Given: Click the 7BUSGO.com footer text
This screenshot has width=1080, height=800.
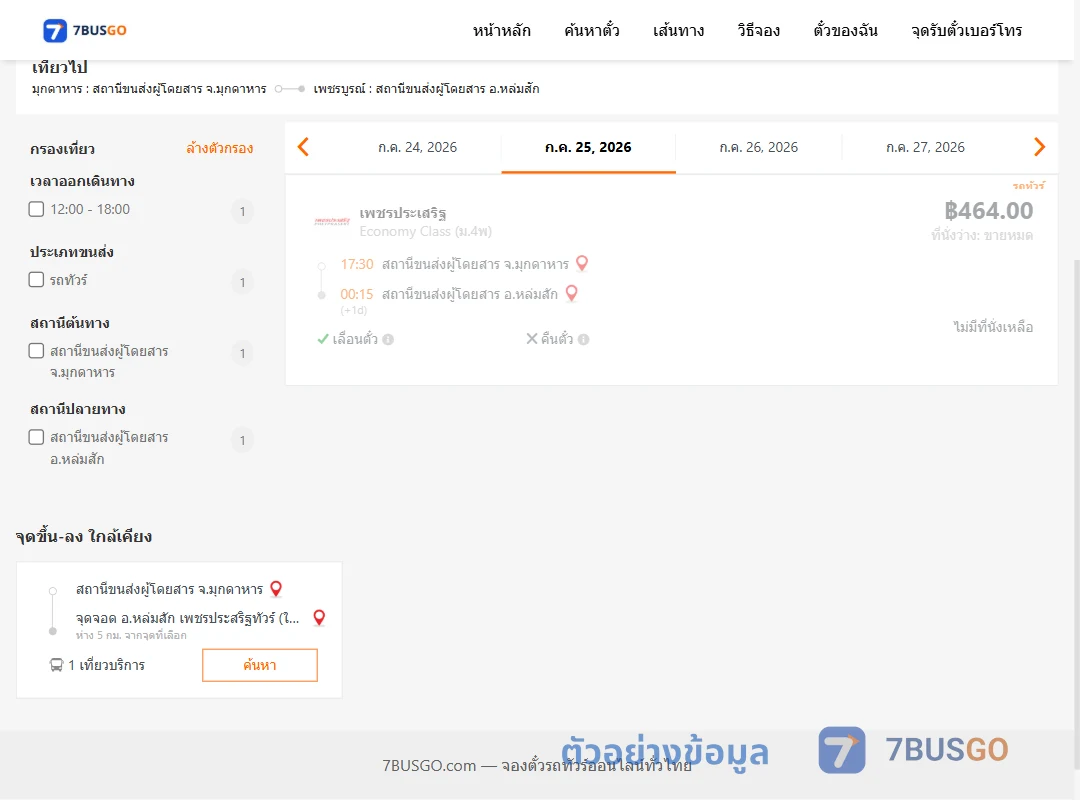Looking at the screenshot, I should coord(537,765).
